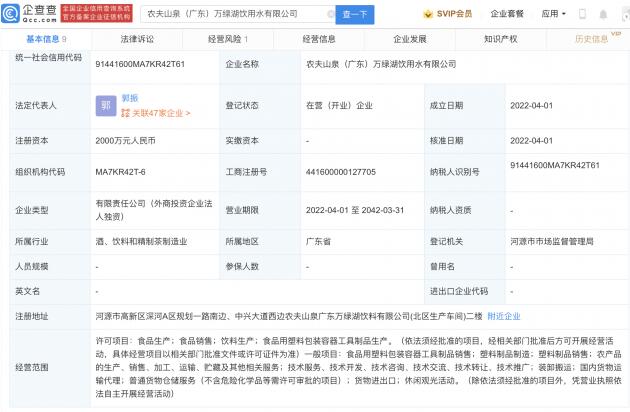Click business term 2022-04-01 至 2042-03-31

[355, 210]
